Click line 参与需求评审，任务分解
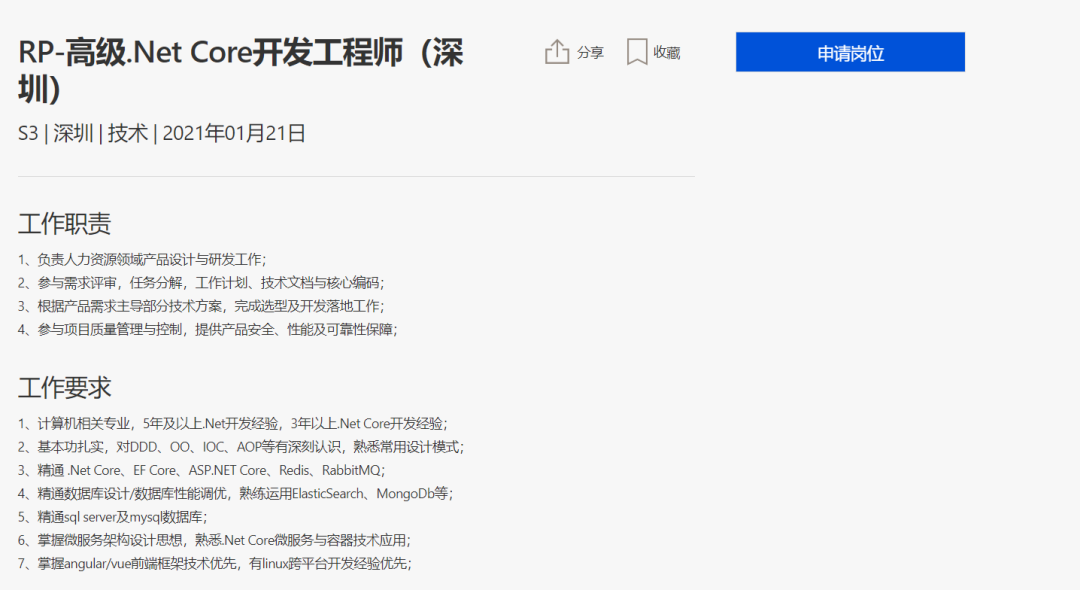This screenshot has width=1080, height=590. click(x=201, y=283)
